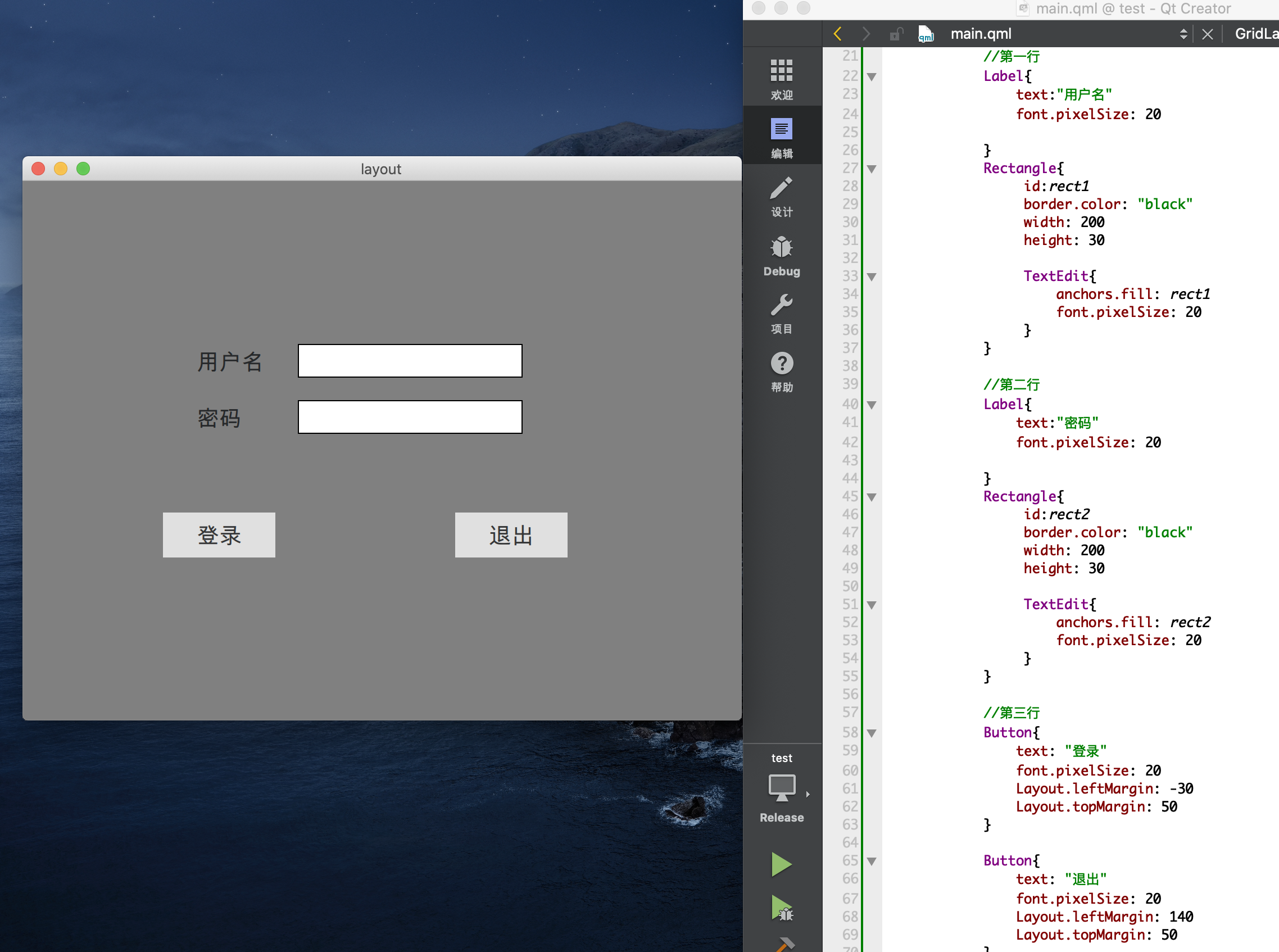Expand the collapsed section at line 58
The width and height of the screenshot is (1279, 952).
click(871, 730)
